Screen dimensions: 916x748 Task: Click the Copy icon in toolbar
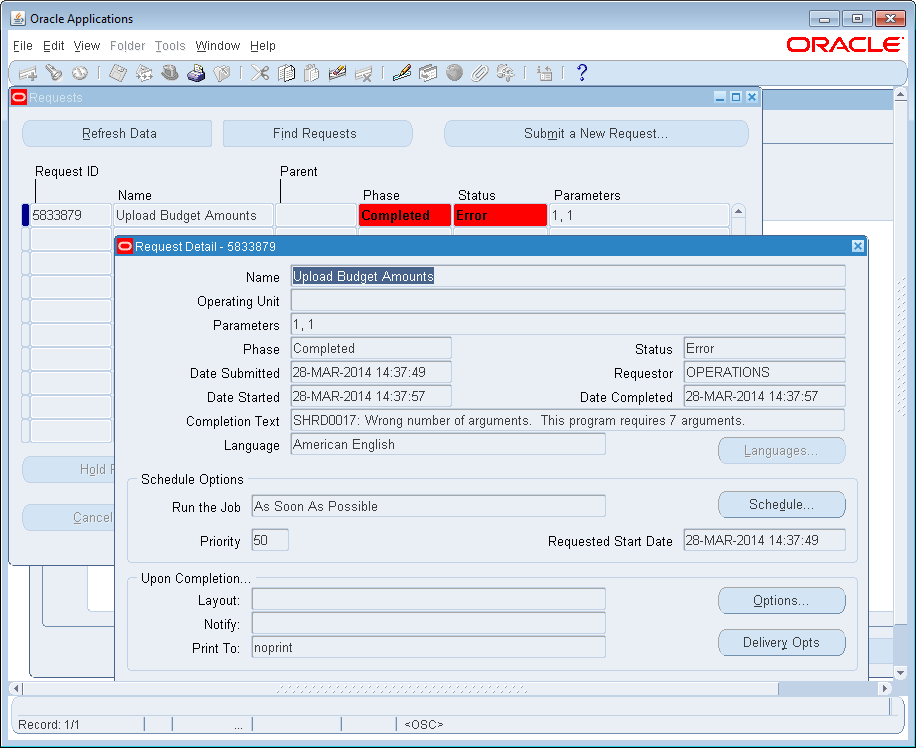coord(287,73)
